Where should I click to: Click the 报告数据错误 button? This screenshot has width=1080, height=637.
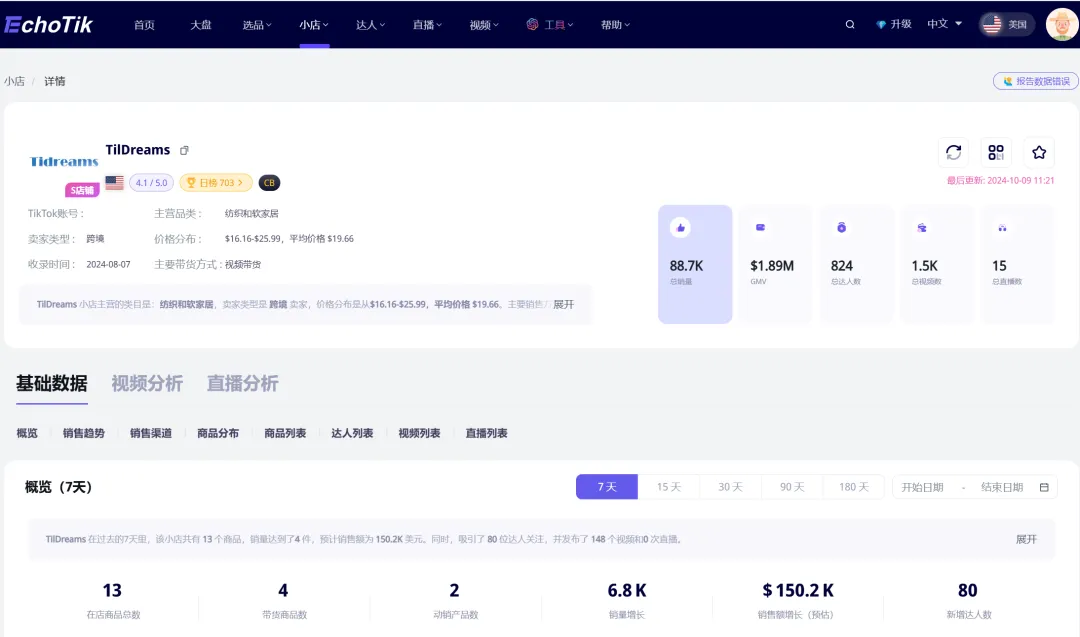(1036, 81)
